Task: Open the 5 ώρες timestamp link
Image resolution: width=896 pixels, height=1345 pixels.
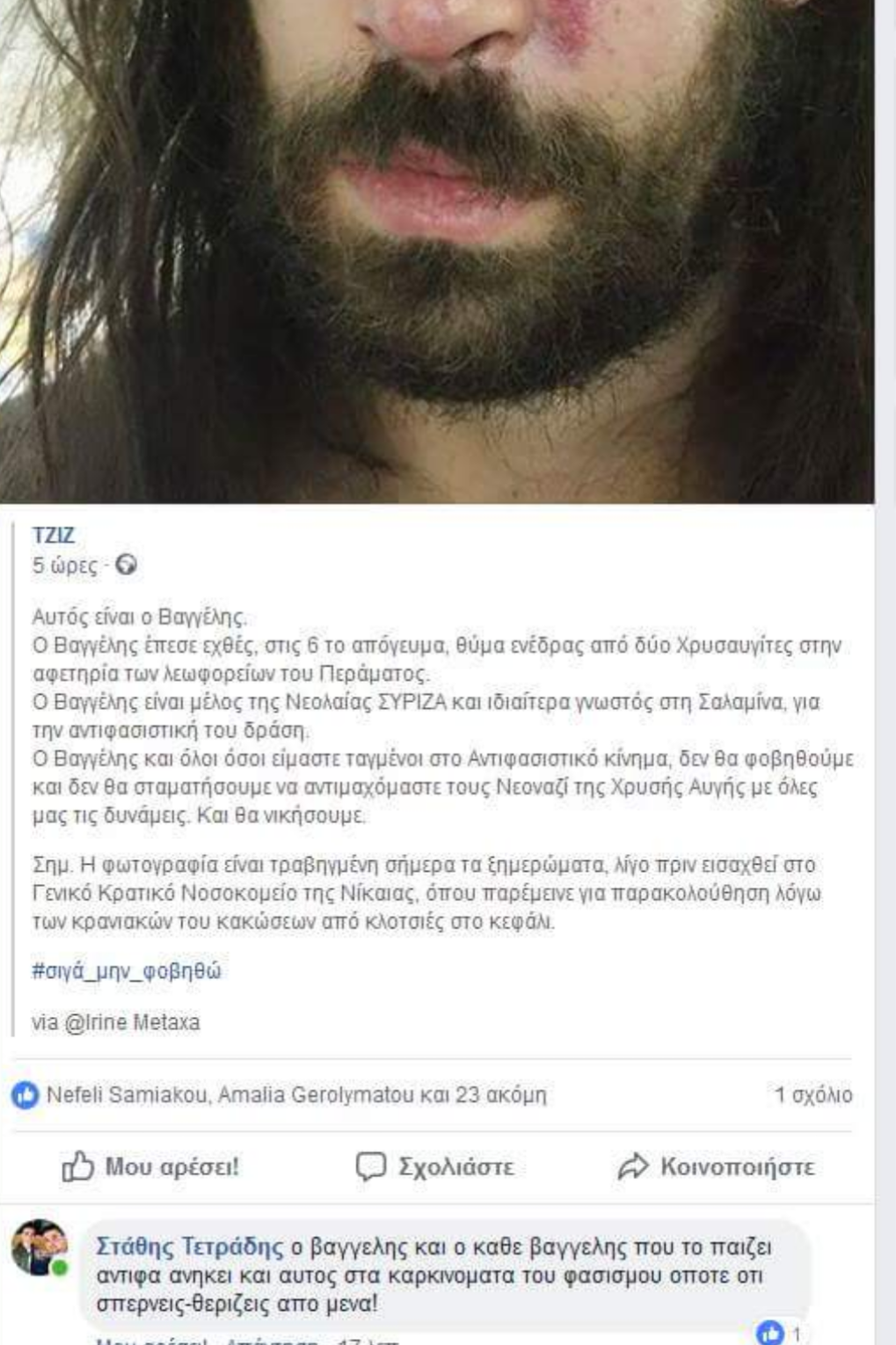Action: [x=64, y=566]
